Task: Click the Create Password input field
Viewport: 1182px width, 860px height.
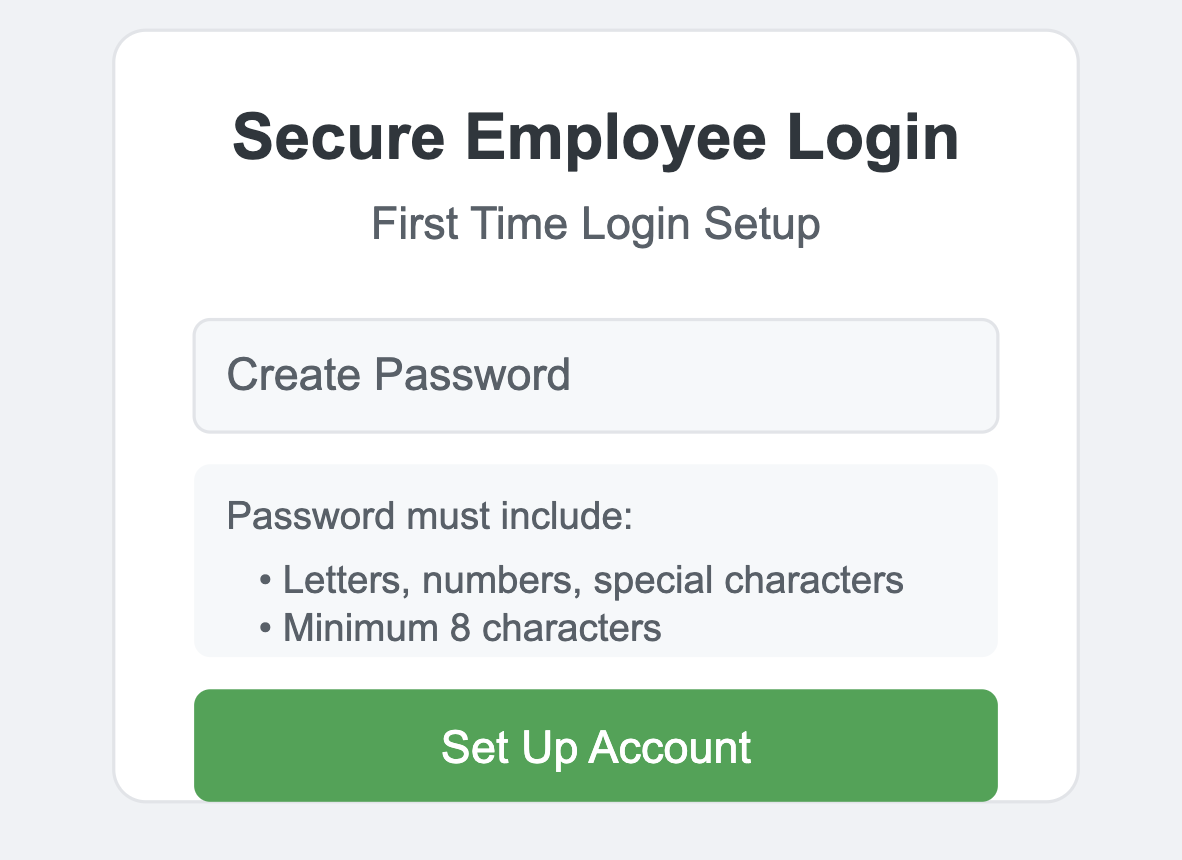Action: coord(596,375)
